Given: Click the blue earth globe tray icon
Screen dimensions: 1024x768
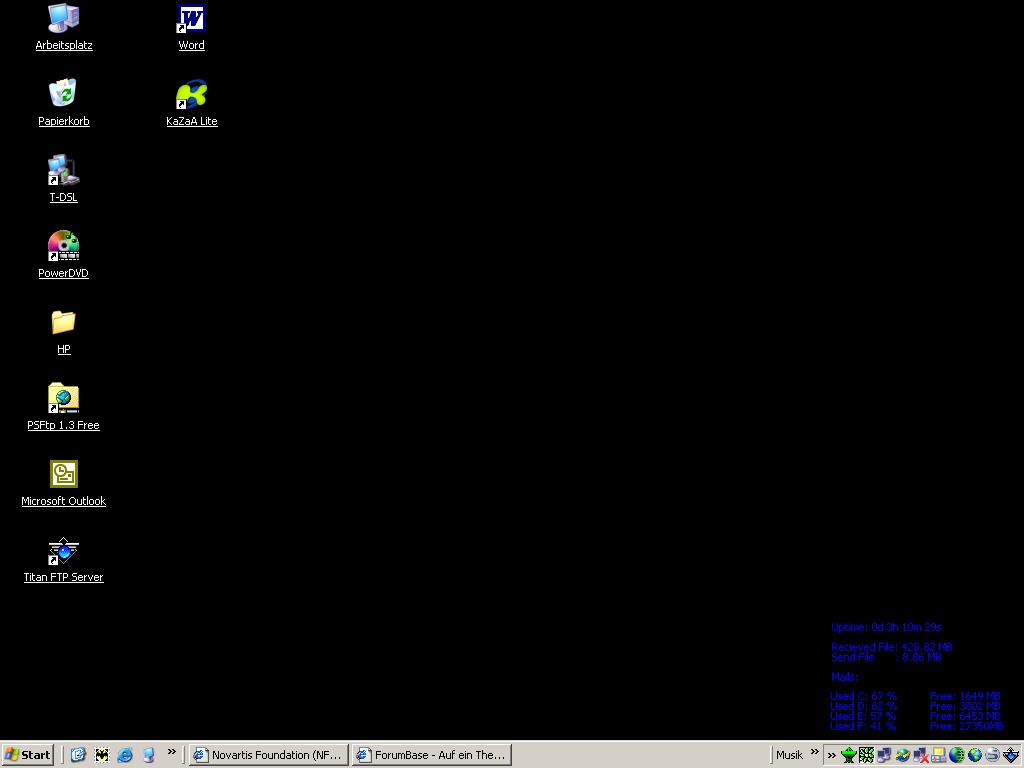Looking at the screenshot, I should (x=975, y=755).
